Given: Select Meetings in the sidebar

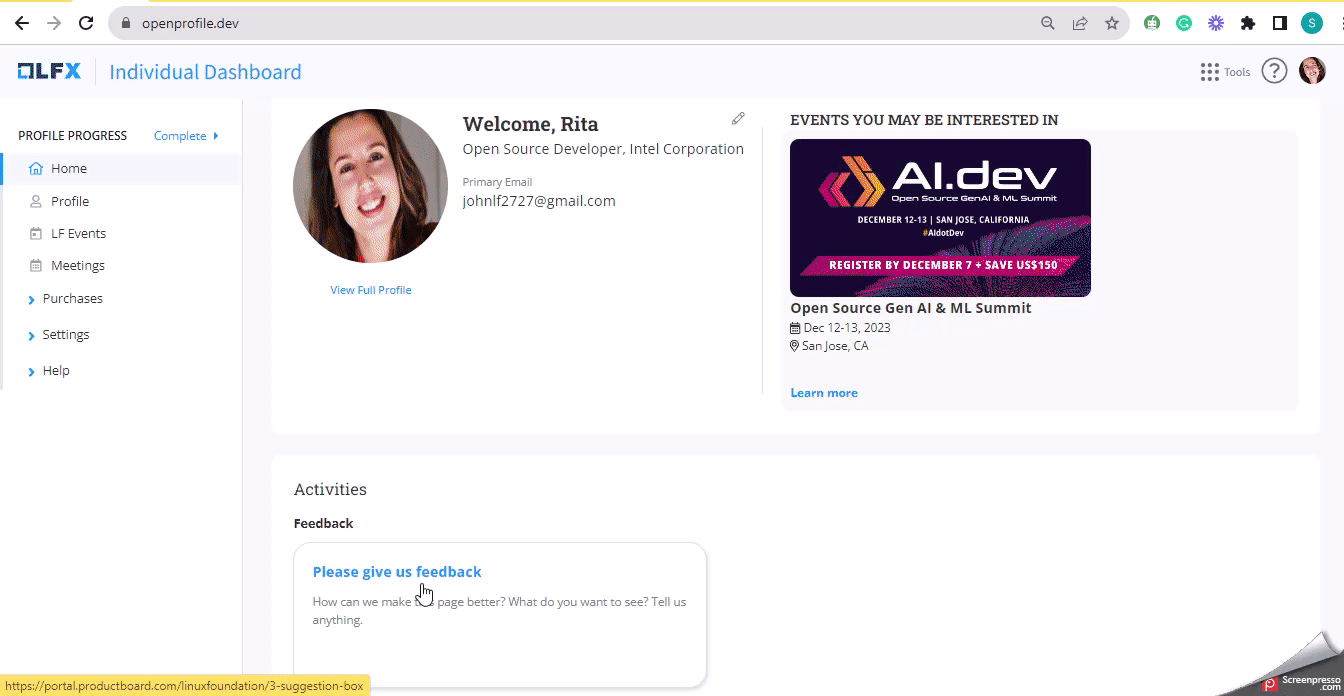Looking at the screenshot, I should [x=78, y=266].
